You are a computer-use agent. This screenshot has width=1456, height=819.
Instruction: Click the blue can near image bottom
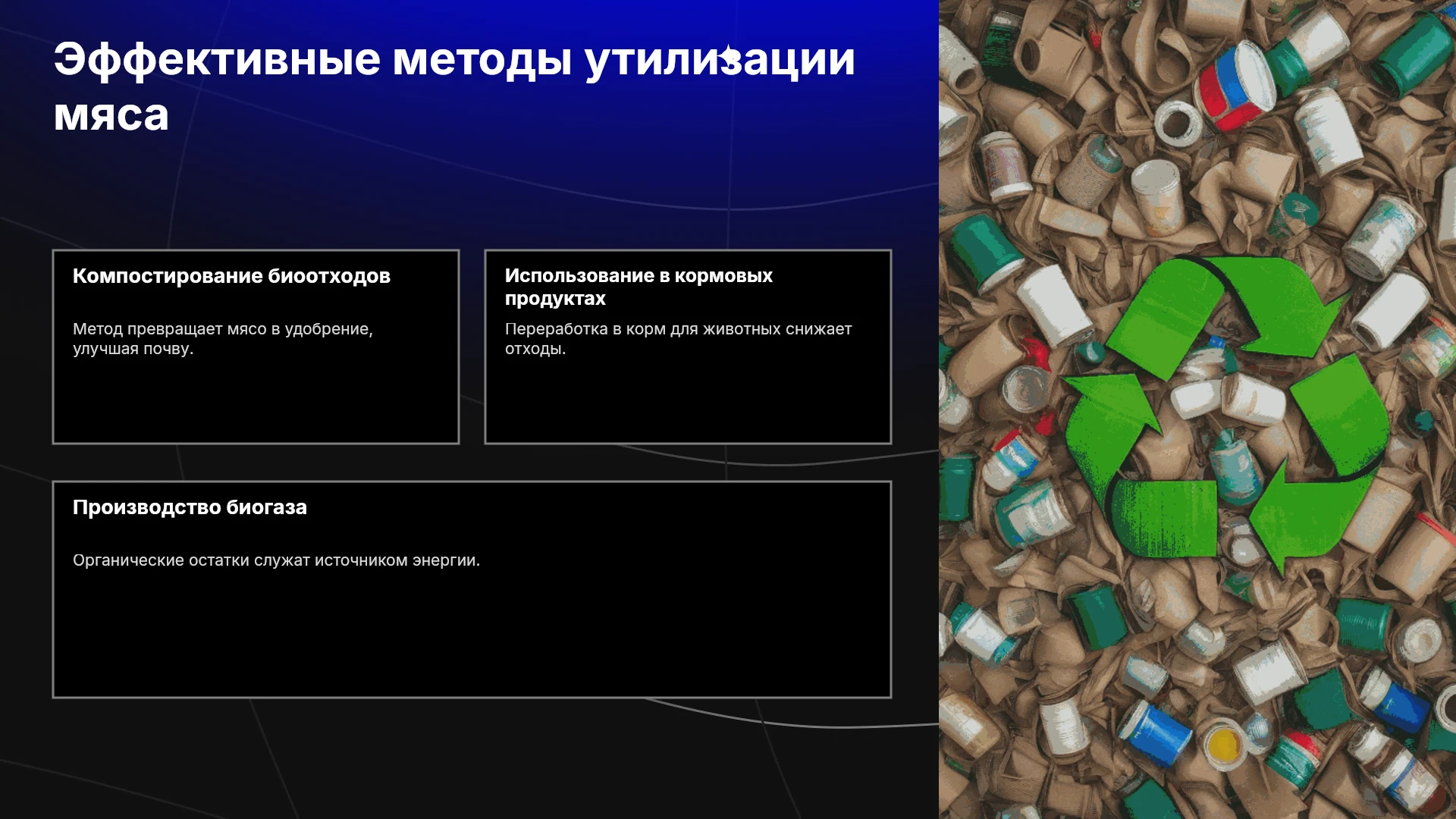1158,732
